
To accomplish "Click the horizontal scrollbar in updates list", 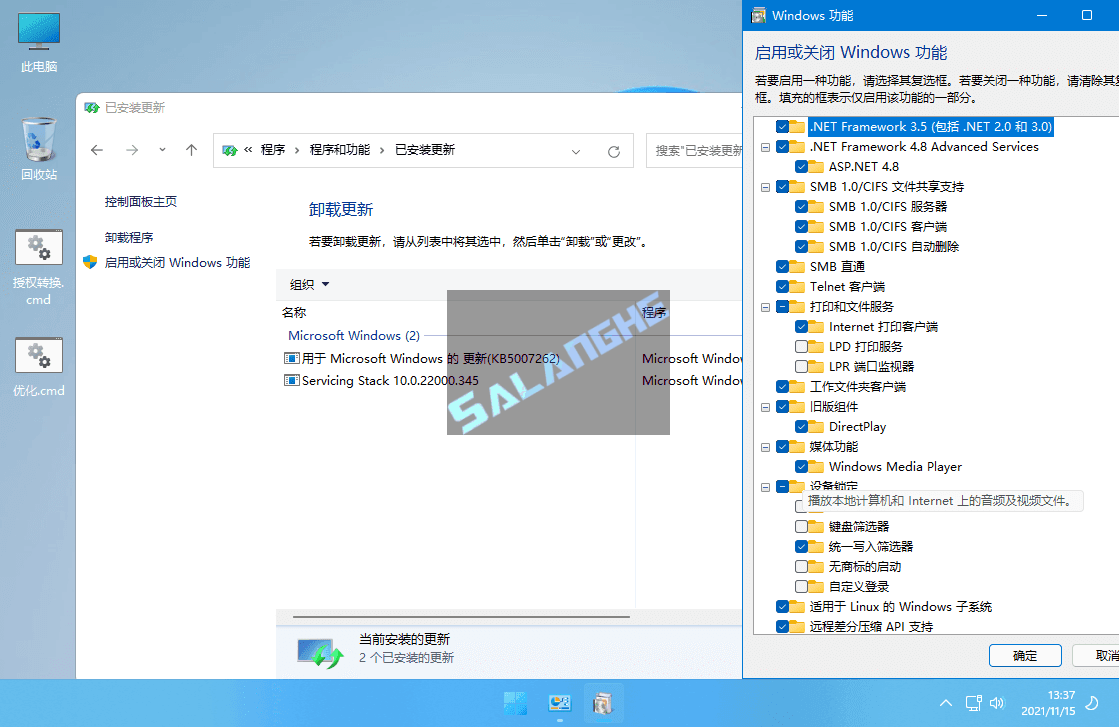I will (x=461, y=616).
